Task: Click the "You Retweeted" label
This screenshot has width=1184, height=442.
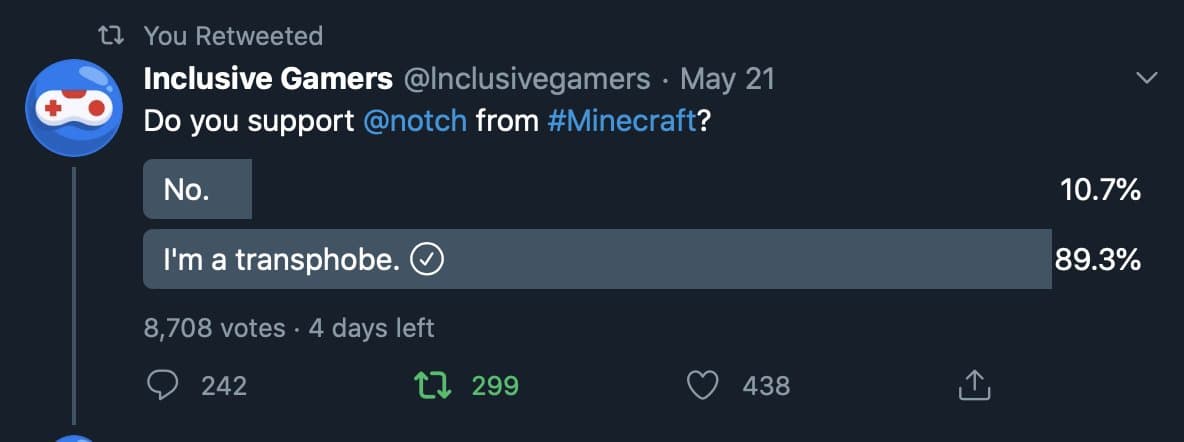Action: (x=233, y=37)
